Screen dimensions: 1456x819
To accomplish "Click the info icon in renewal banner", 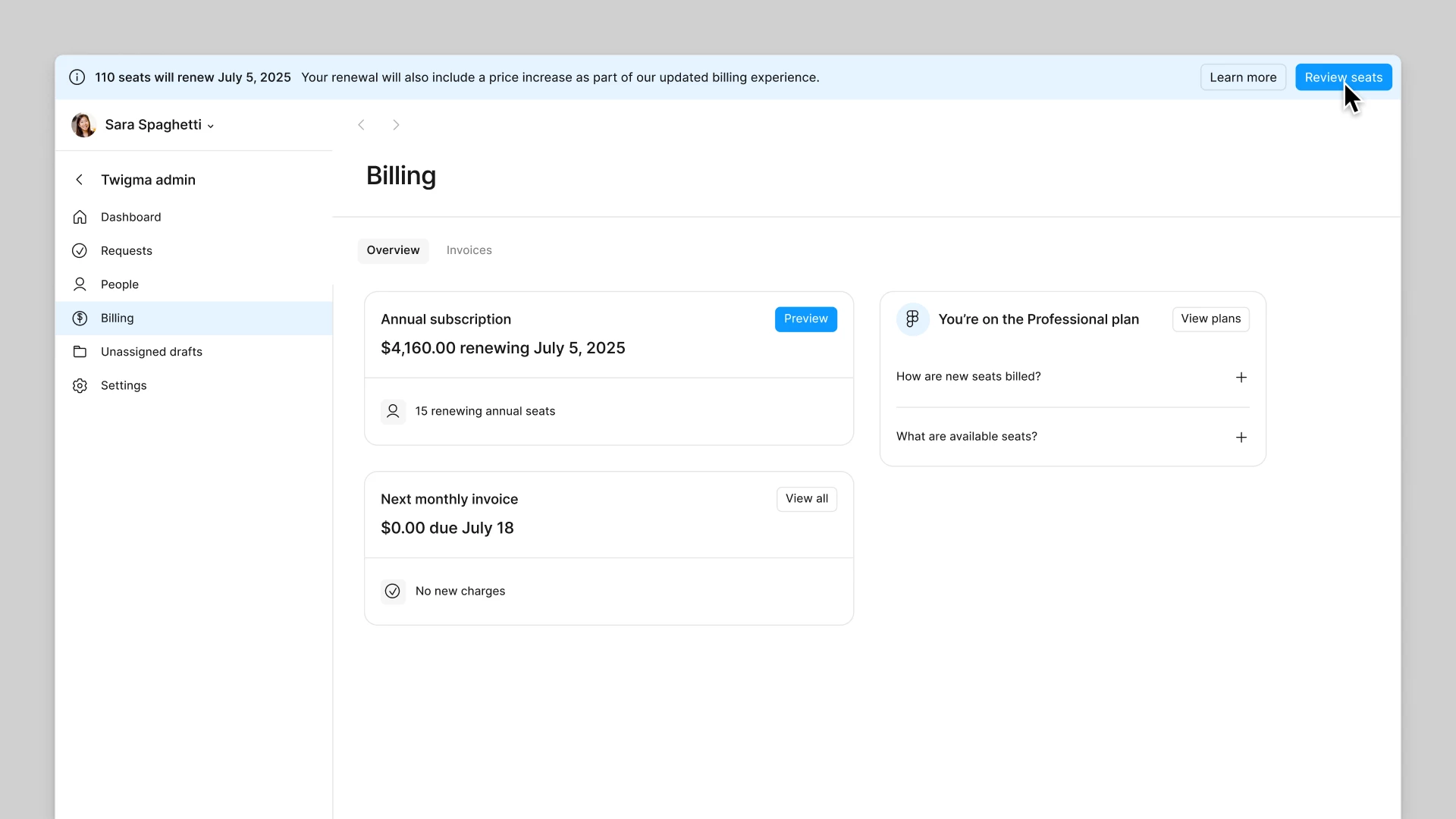I will coord(77,77).
